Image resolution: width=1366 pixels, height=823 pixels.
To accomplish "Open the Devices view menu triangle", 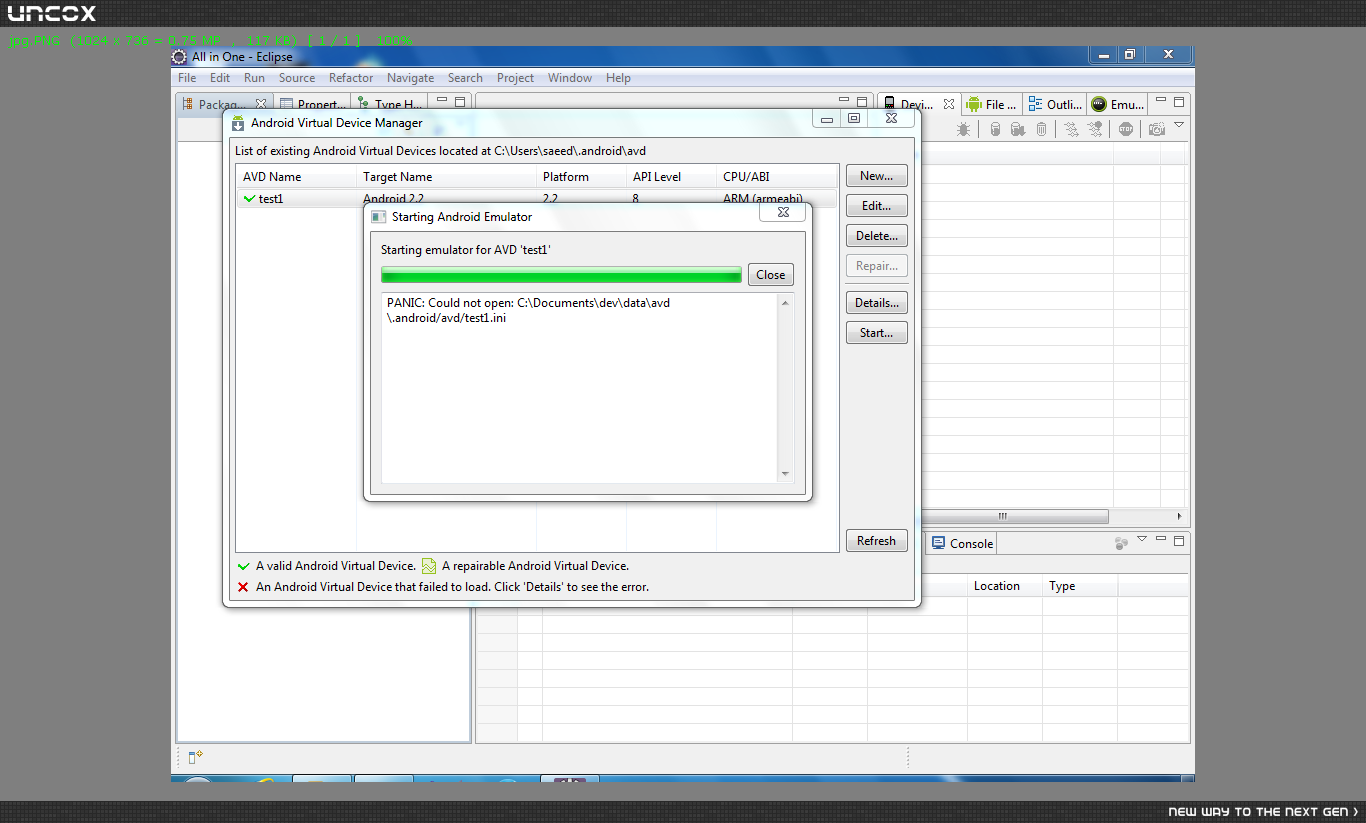I will pyautogui.click(x=1179, y=126).
